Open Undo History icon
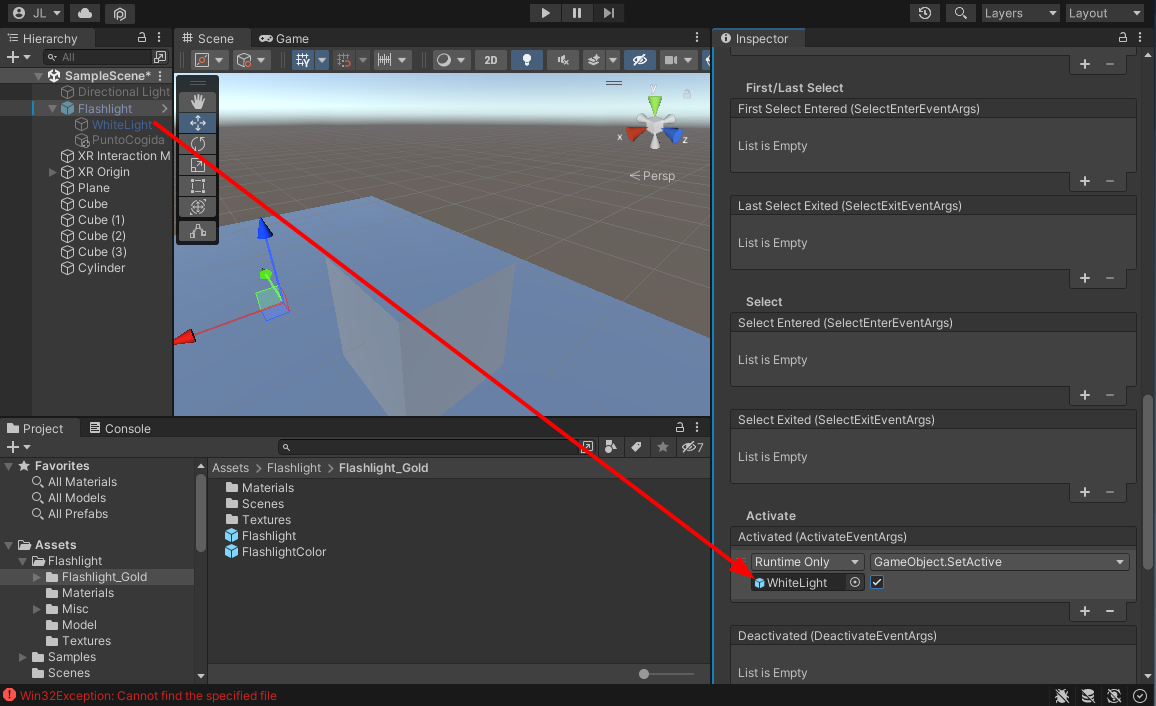This screenshot has width=1156, height=706. (x=925, y=13)
